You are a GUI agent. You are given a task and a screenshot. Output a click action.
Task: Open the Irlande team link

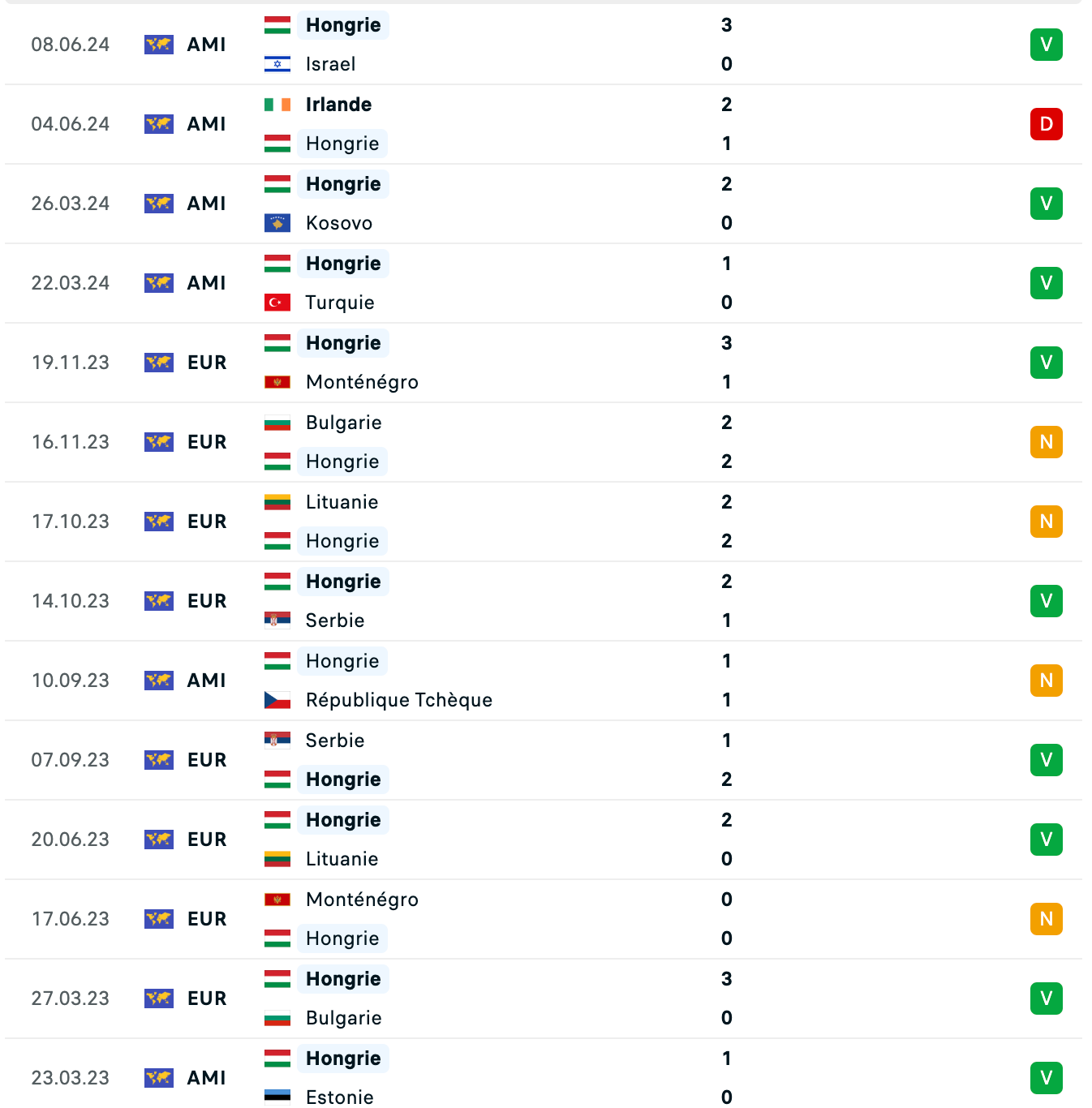[x=338, y=105]
